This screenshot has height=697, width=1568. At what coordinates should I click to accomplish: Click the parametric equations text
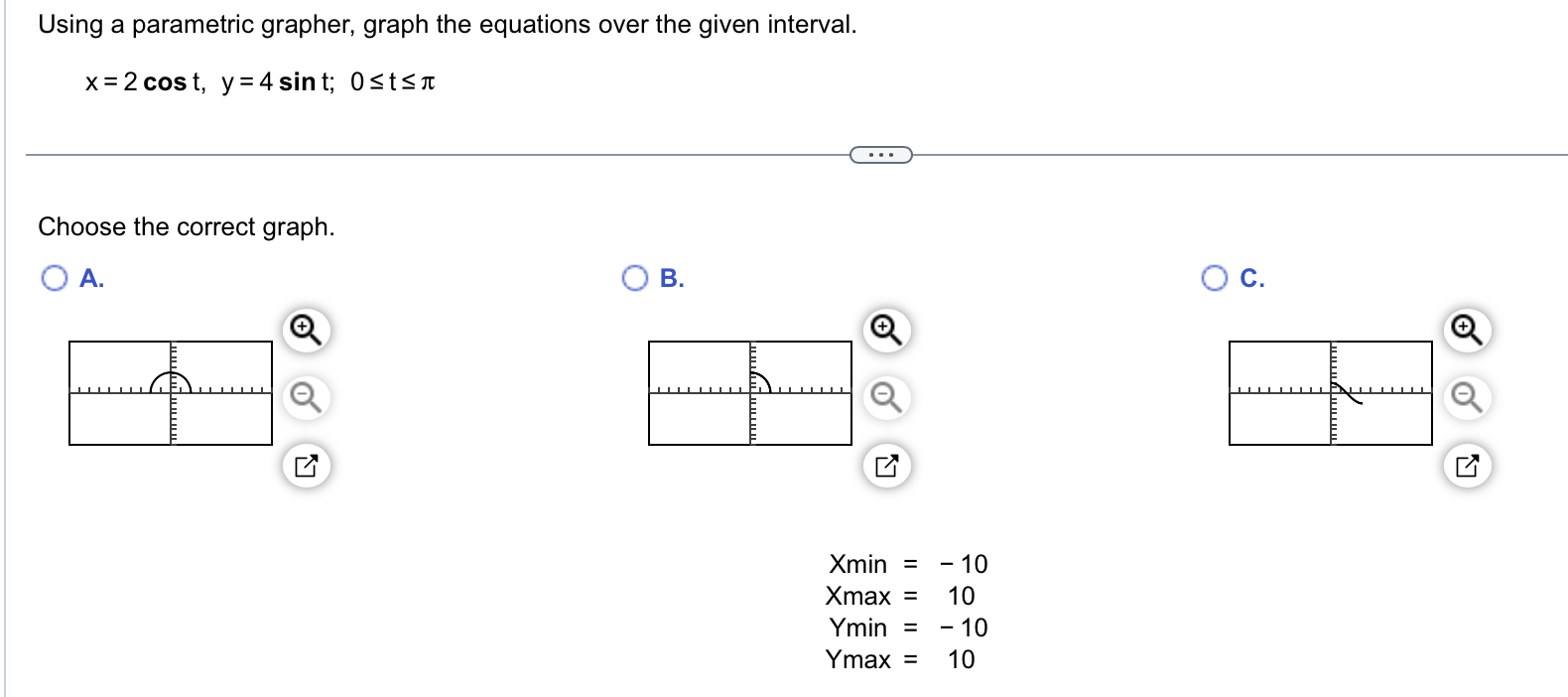click(258, 81)
